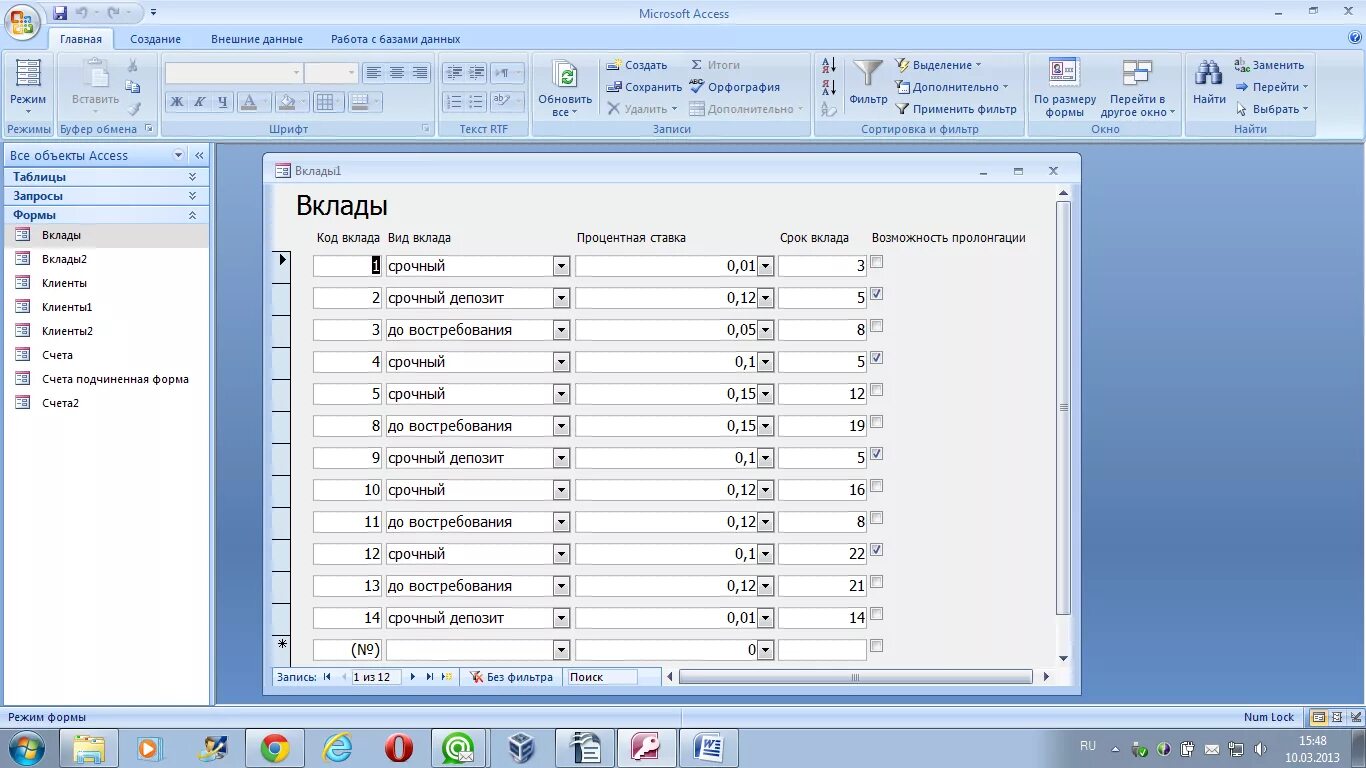Open Internet Explorer from taskbar
This screenshot has width=1366, height=768.
338,748
